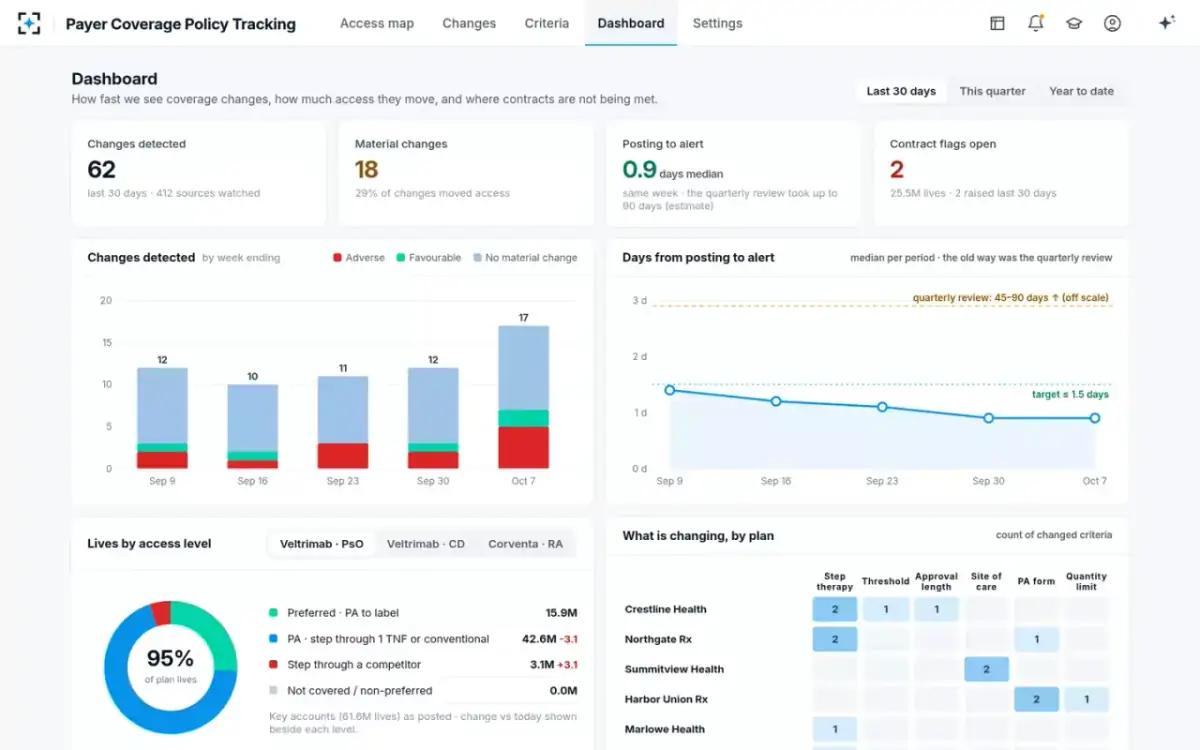Click the Marlowe Health plan name

665,729
